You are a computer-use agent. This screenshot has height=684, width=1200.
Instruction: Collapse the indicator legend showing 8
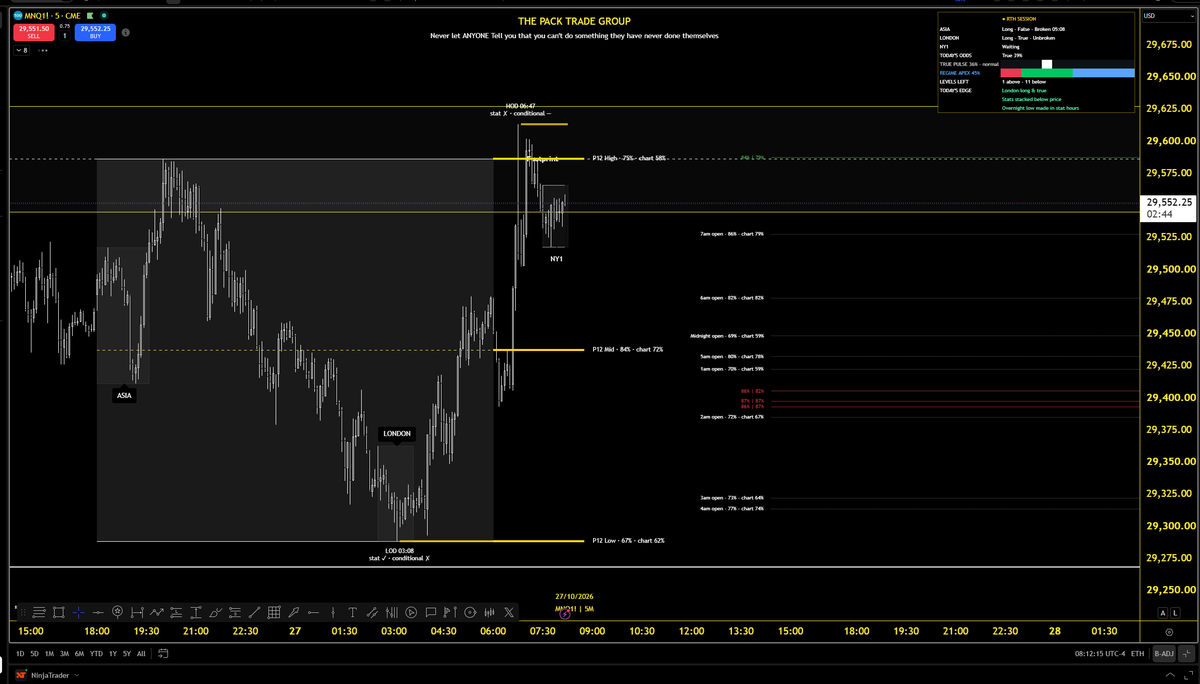pos(21,50)
